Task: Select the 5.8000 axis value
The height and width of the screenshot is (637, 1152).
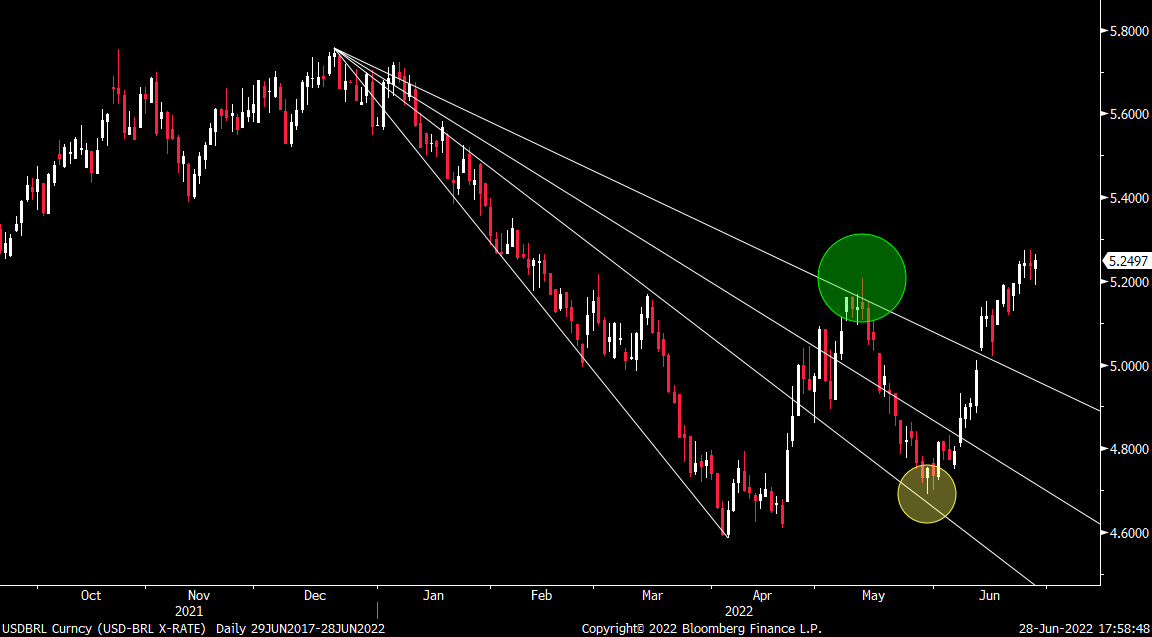Action: pyautogui.click(x=1127, y=32)
